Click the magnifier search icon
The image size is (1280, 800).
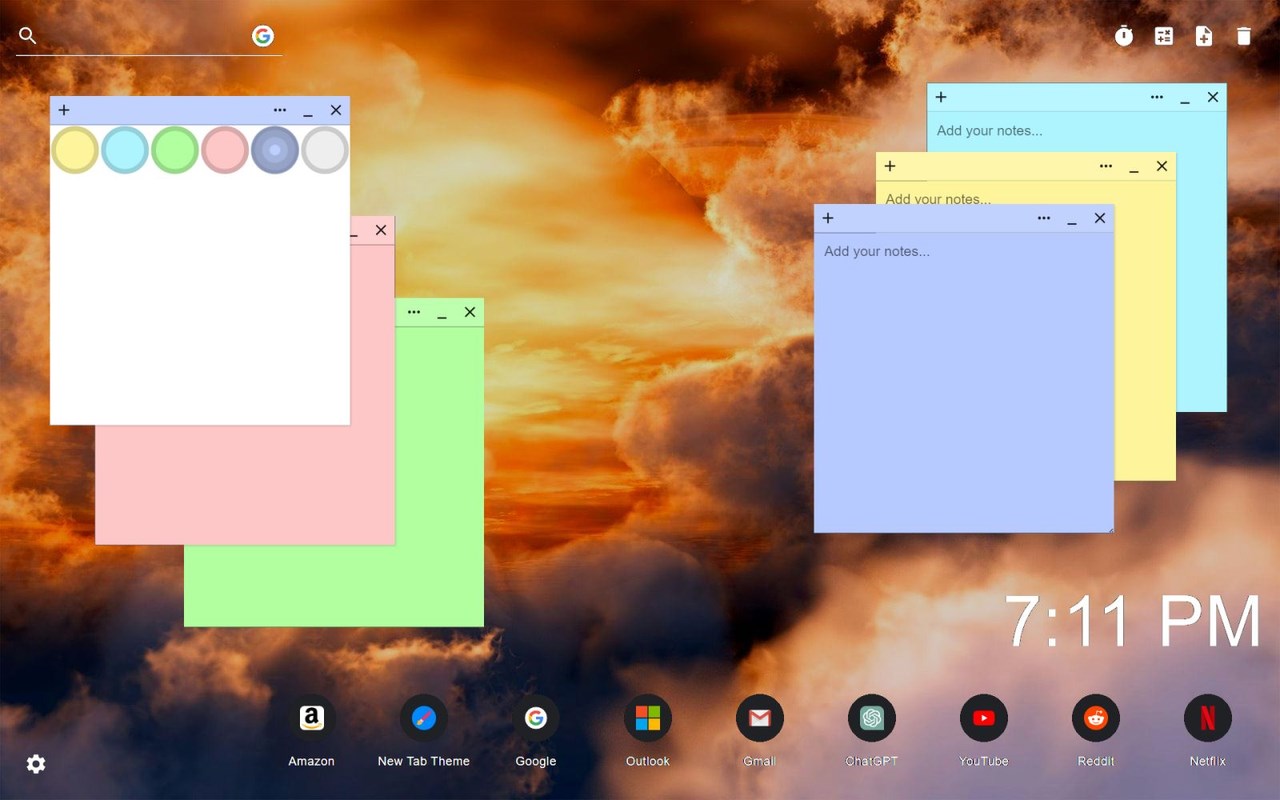coord(28,36)
